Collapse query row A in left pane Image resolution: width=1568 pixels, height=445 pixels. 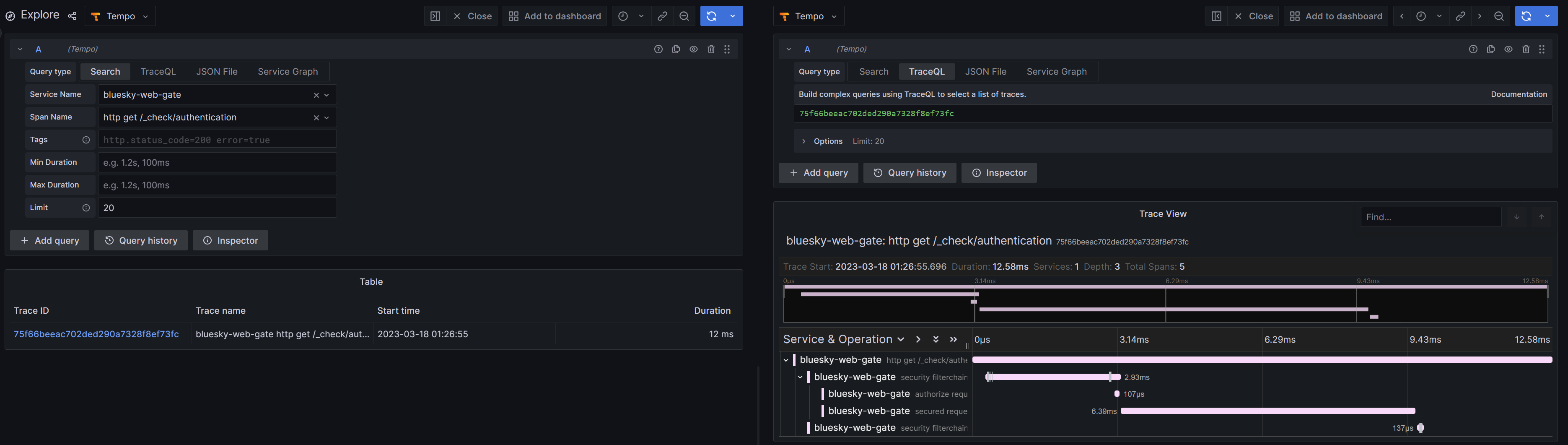coord(20,49)
